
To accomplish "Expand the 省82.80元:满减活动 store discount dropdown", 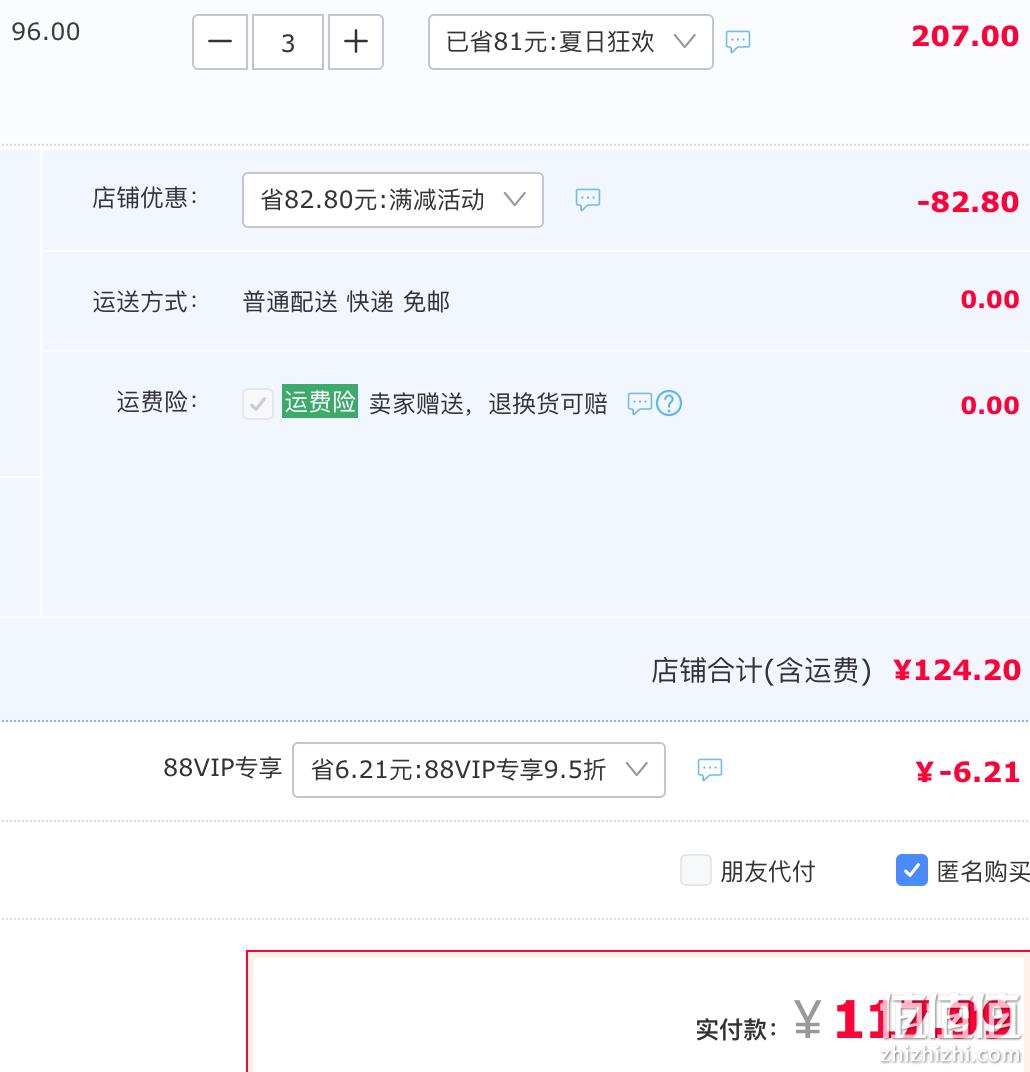I will click(x=393, y=200).
